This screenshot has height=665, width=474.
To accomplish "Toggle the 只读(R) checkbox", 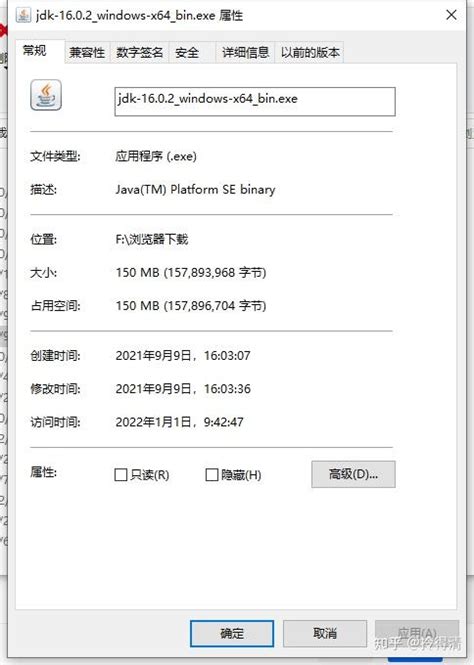I will click(121, 475).
